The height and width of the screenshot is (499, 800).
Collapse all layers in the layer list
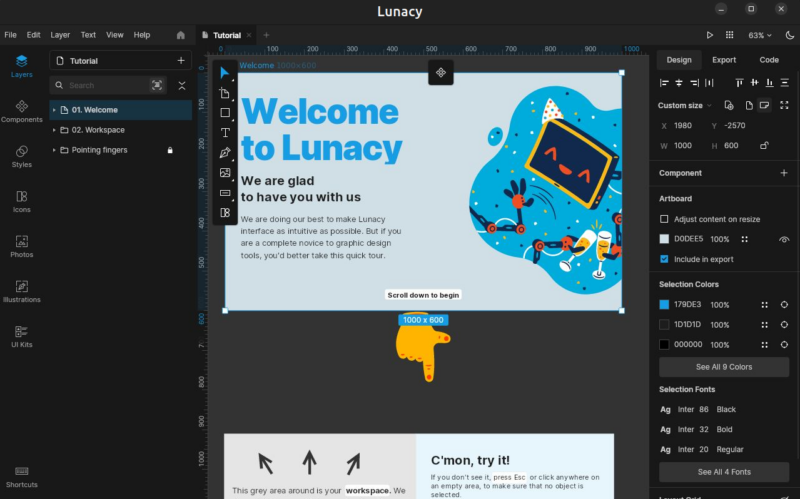pos(182,86)
